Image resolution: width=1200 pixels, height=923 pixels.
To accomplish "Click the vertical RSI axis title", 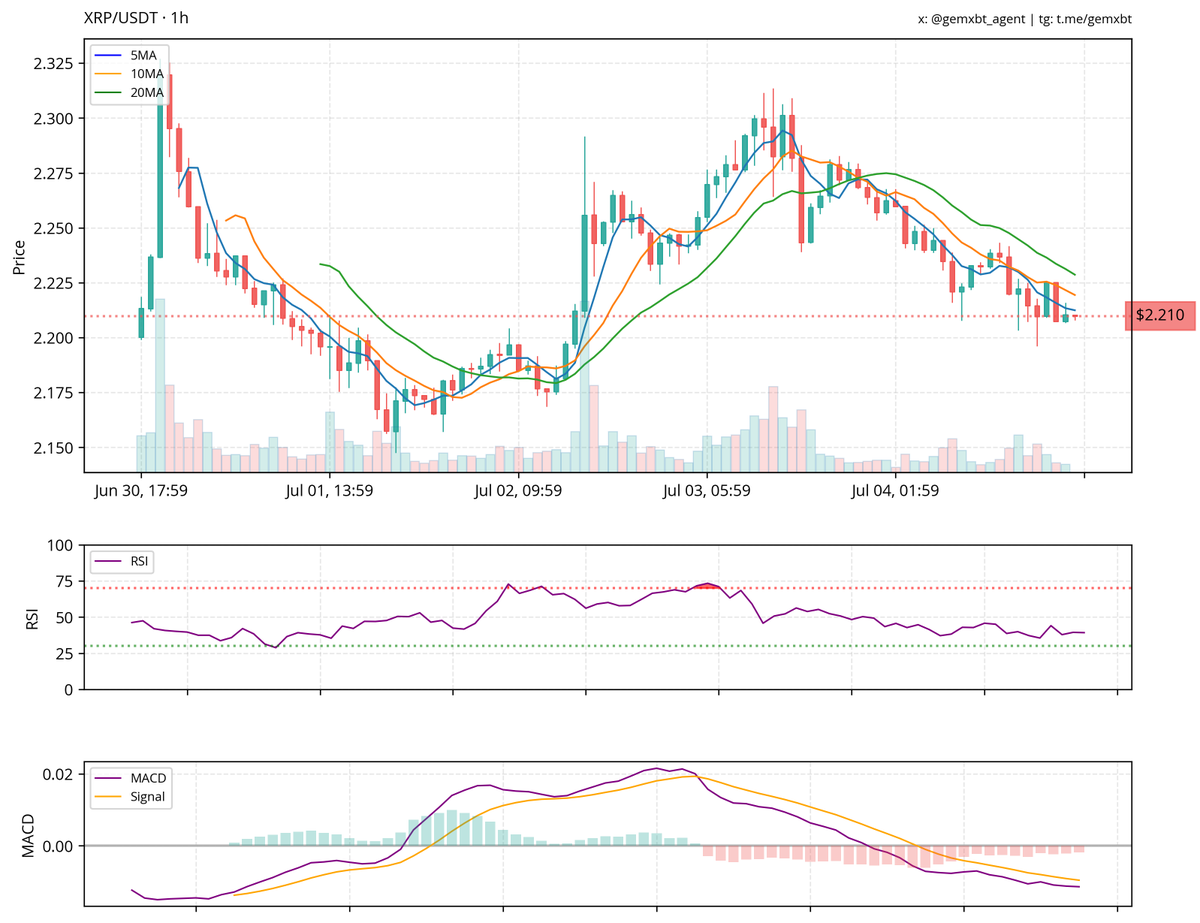I will pos(31,618).
